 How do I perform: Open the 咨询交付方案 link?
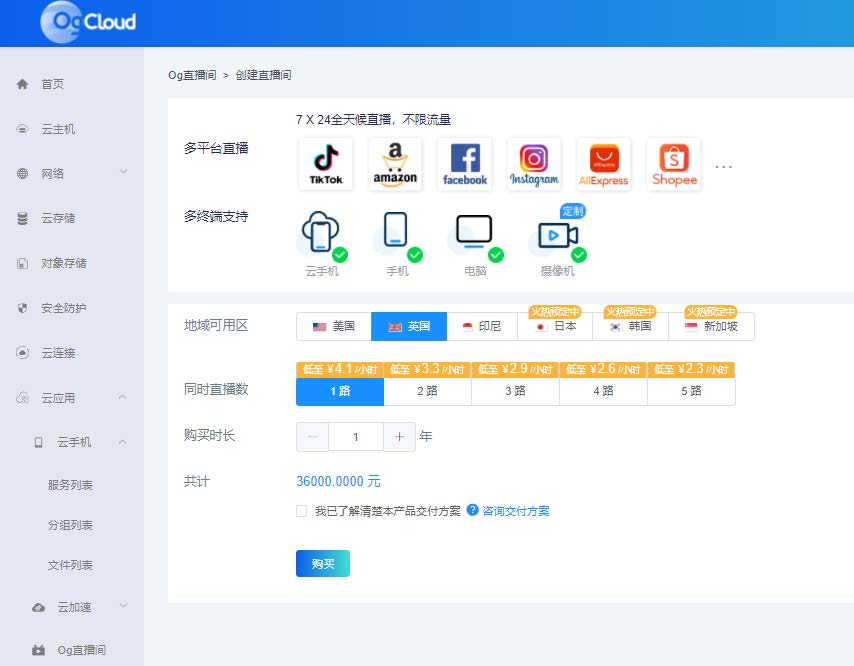[x=516, y=511]
